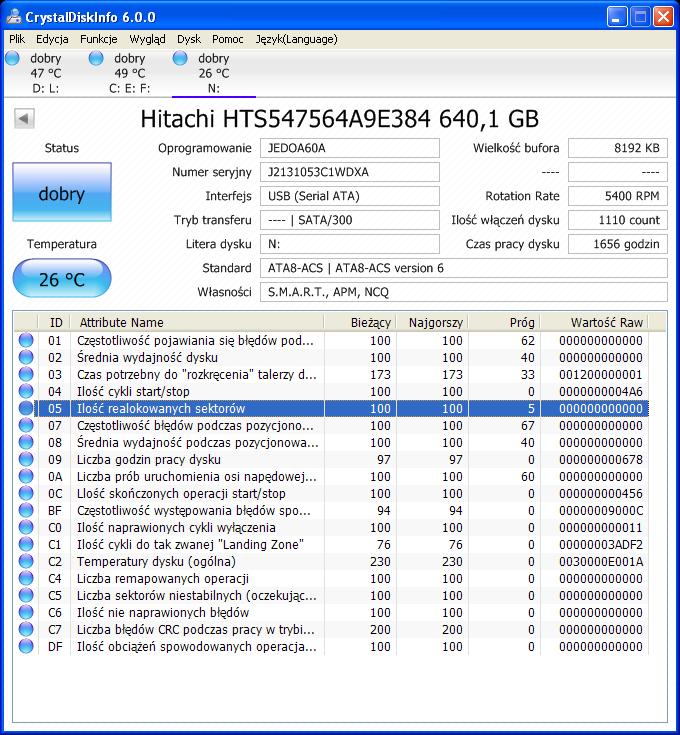Click status orb for attribute 01
The height and width of the screenshot is (735, 680).
click(26, 340)
